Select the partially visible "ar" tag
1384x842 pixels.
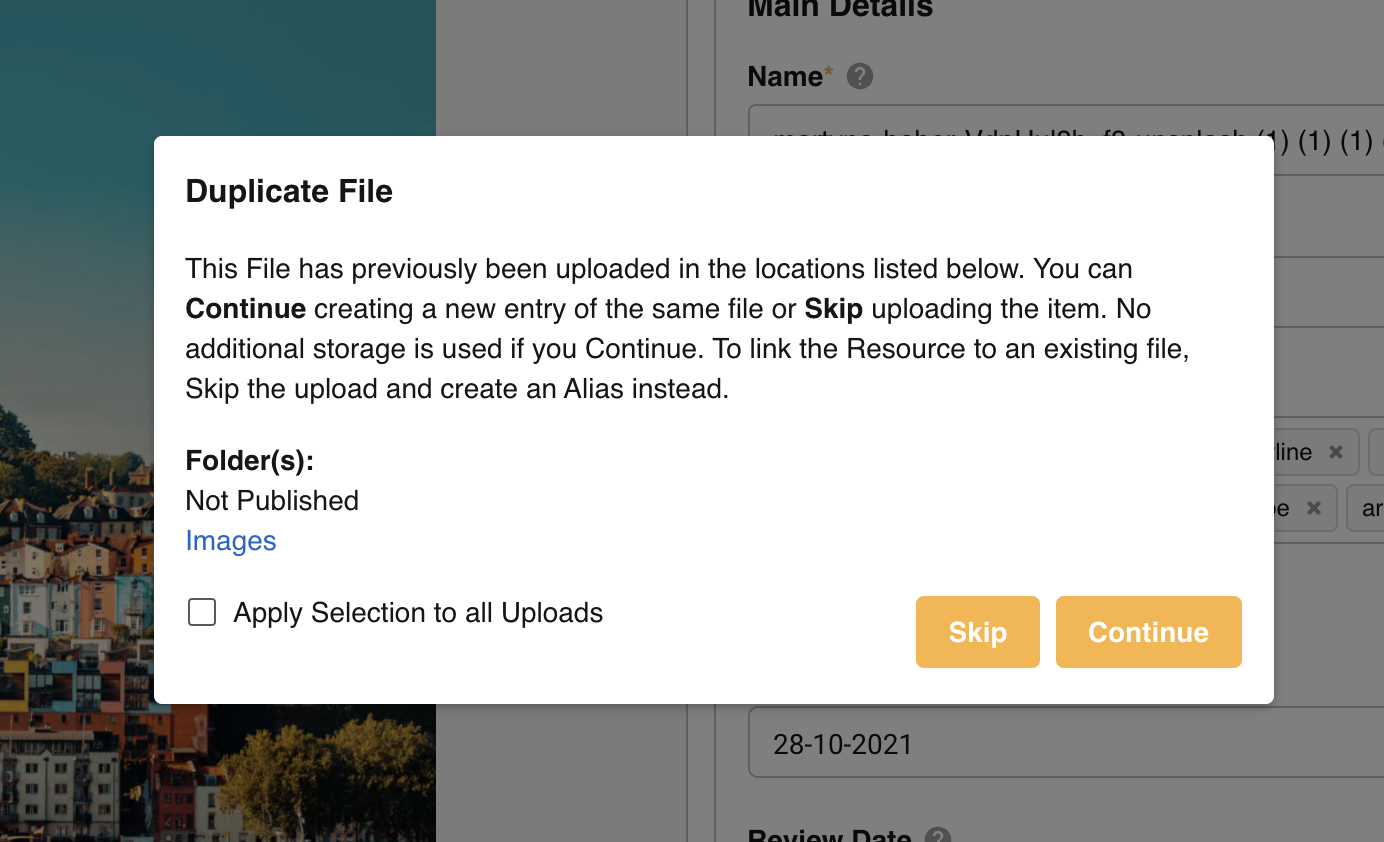click(x=1369, y=509)
